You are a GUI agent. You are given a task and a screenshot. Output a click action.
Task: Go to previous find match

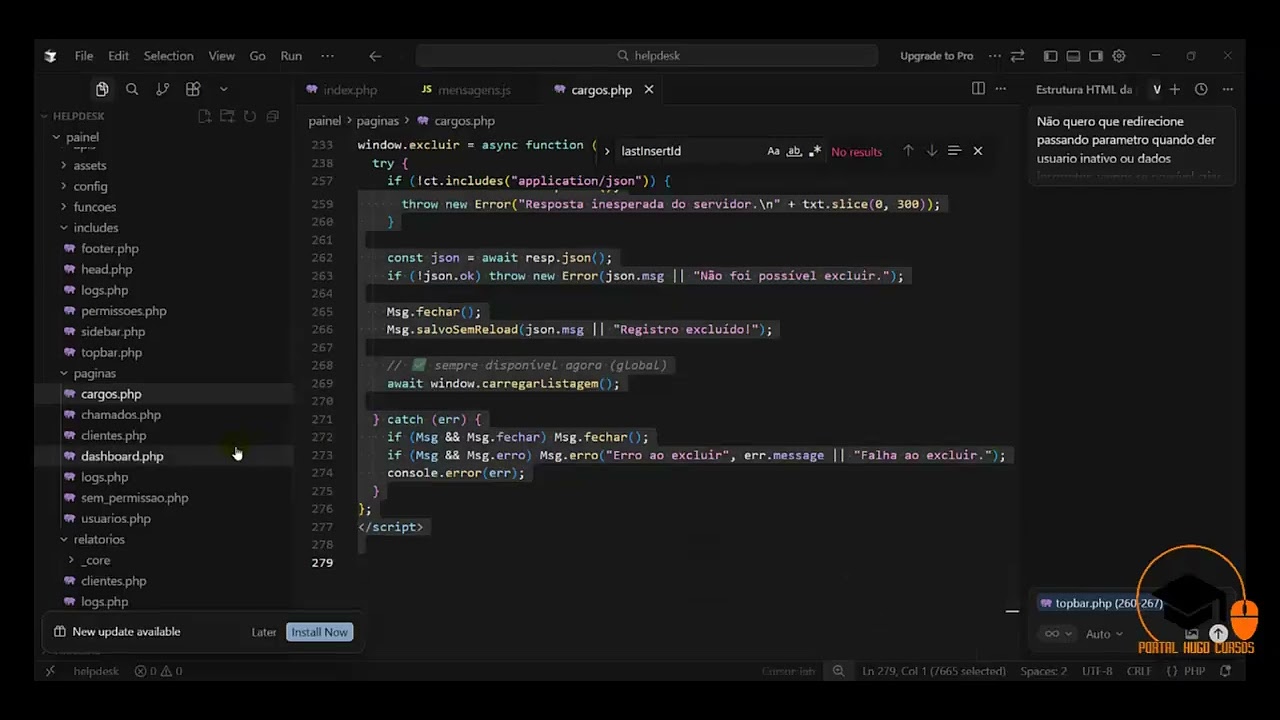[908, 151]
